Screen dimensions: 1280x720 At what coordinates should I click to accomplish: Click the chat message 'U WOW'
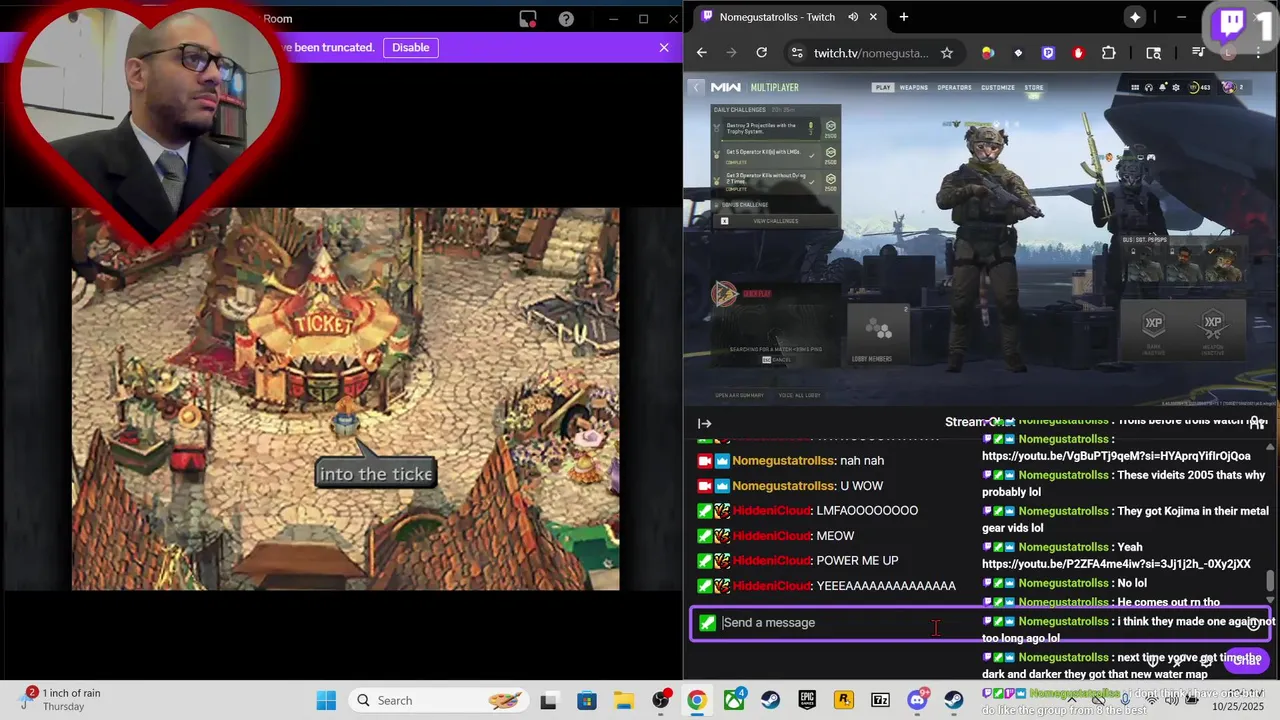(x=861, y=486)
